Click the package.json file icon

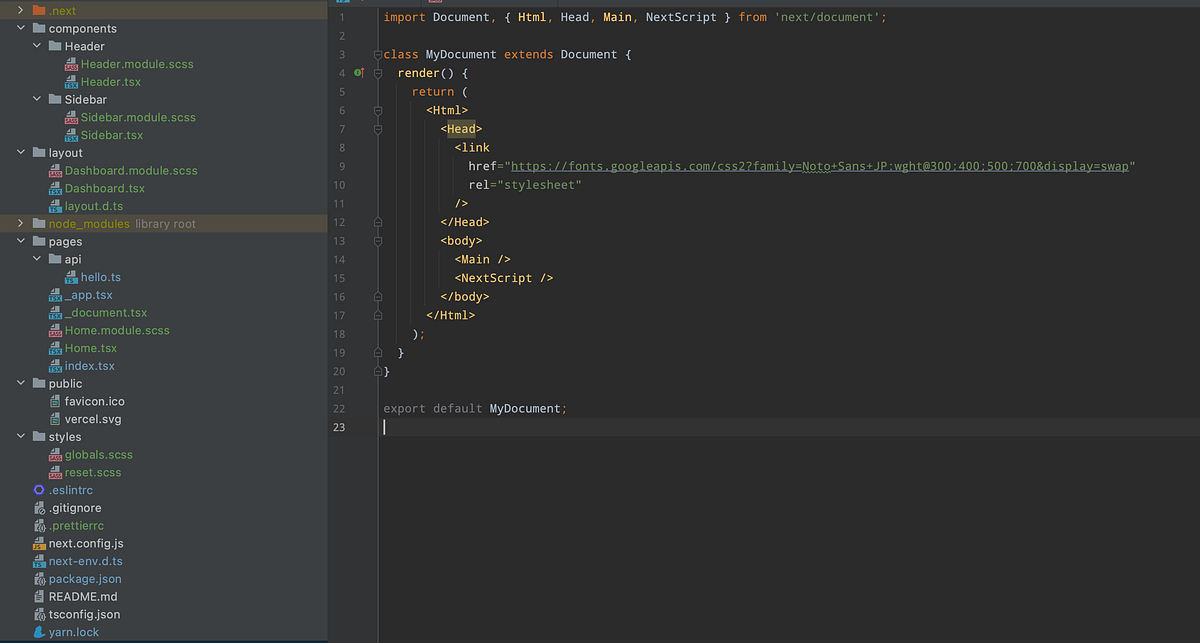point(41,578)
